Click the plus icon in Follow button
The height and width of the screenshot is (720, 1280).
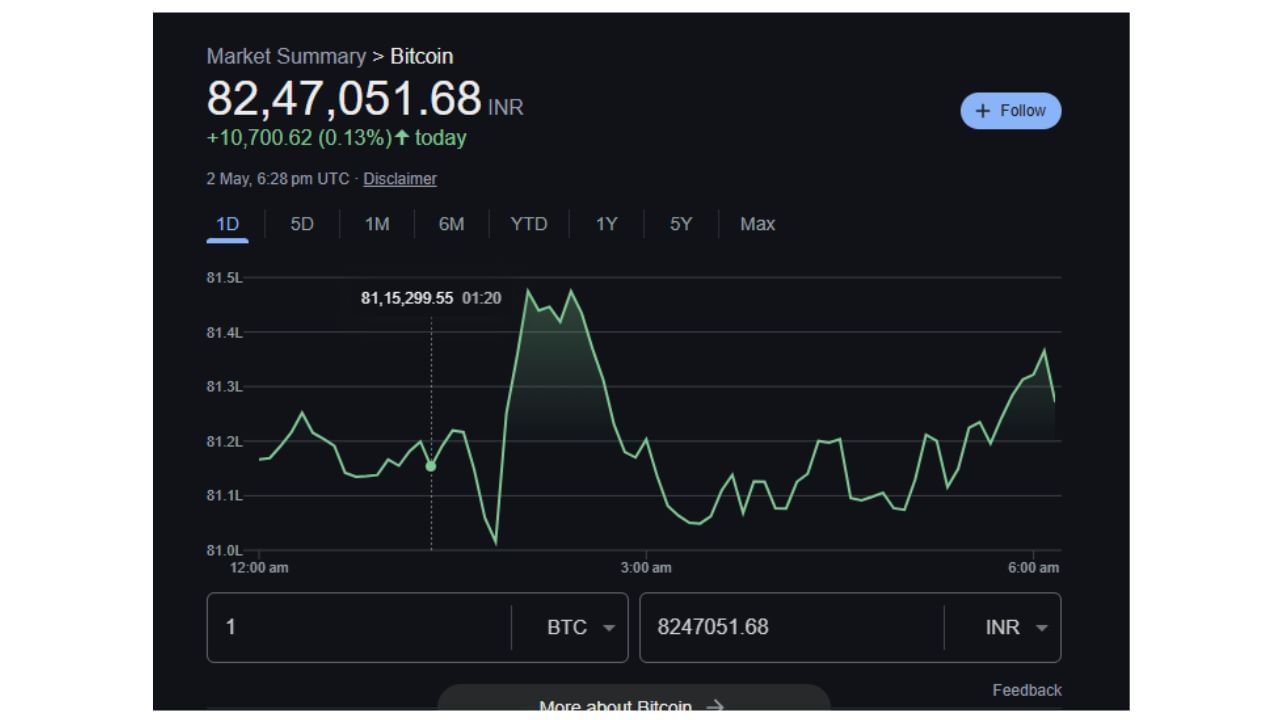tap(983, 111)
